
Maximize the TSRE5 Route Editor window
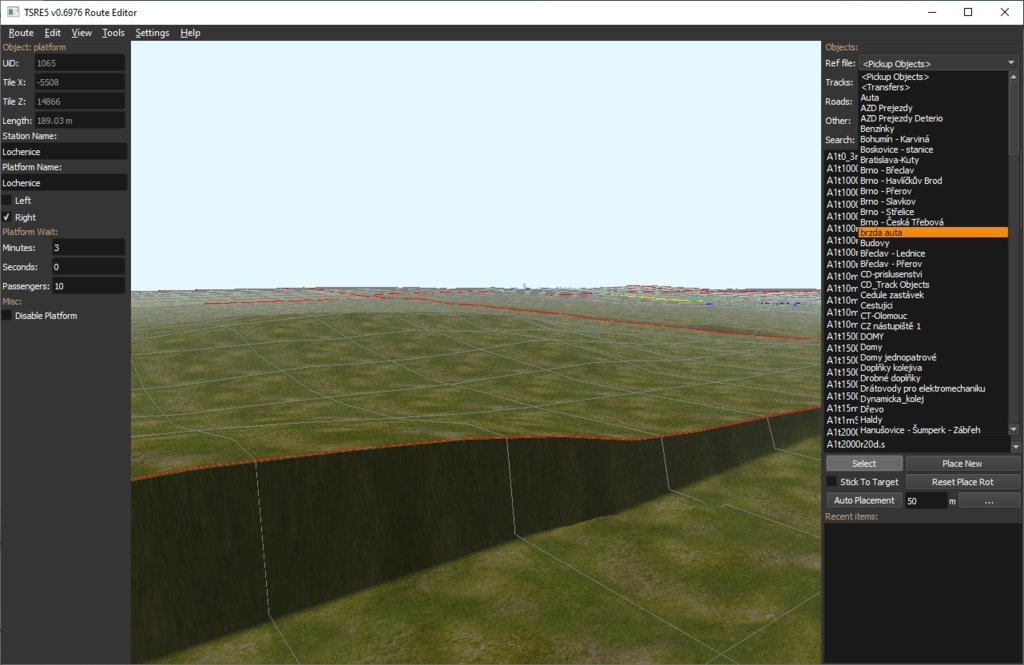[967, 12]
